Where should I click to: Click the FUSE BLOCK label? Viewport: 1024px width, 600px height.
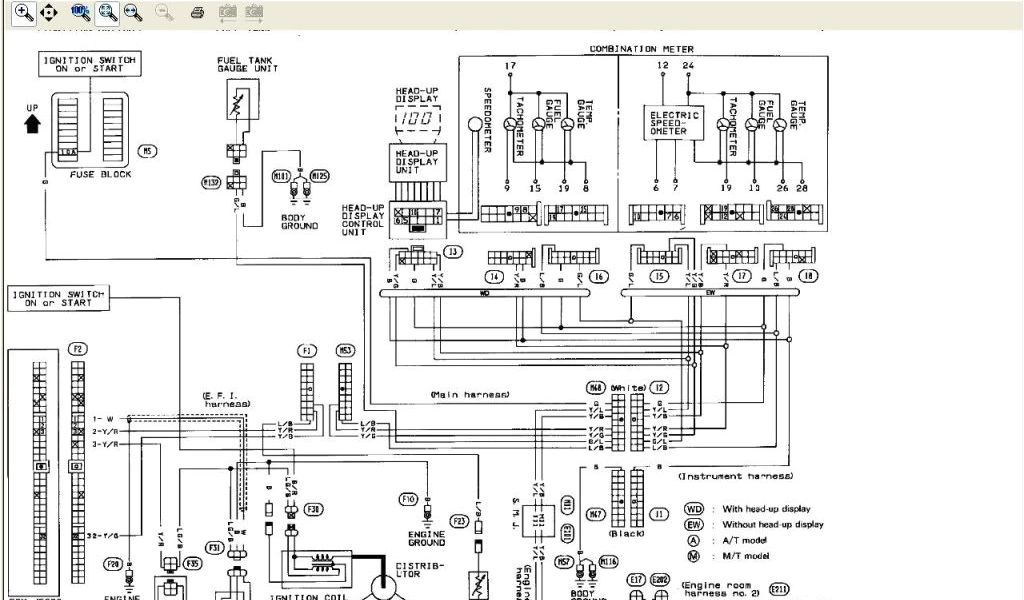pos(100,174)
